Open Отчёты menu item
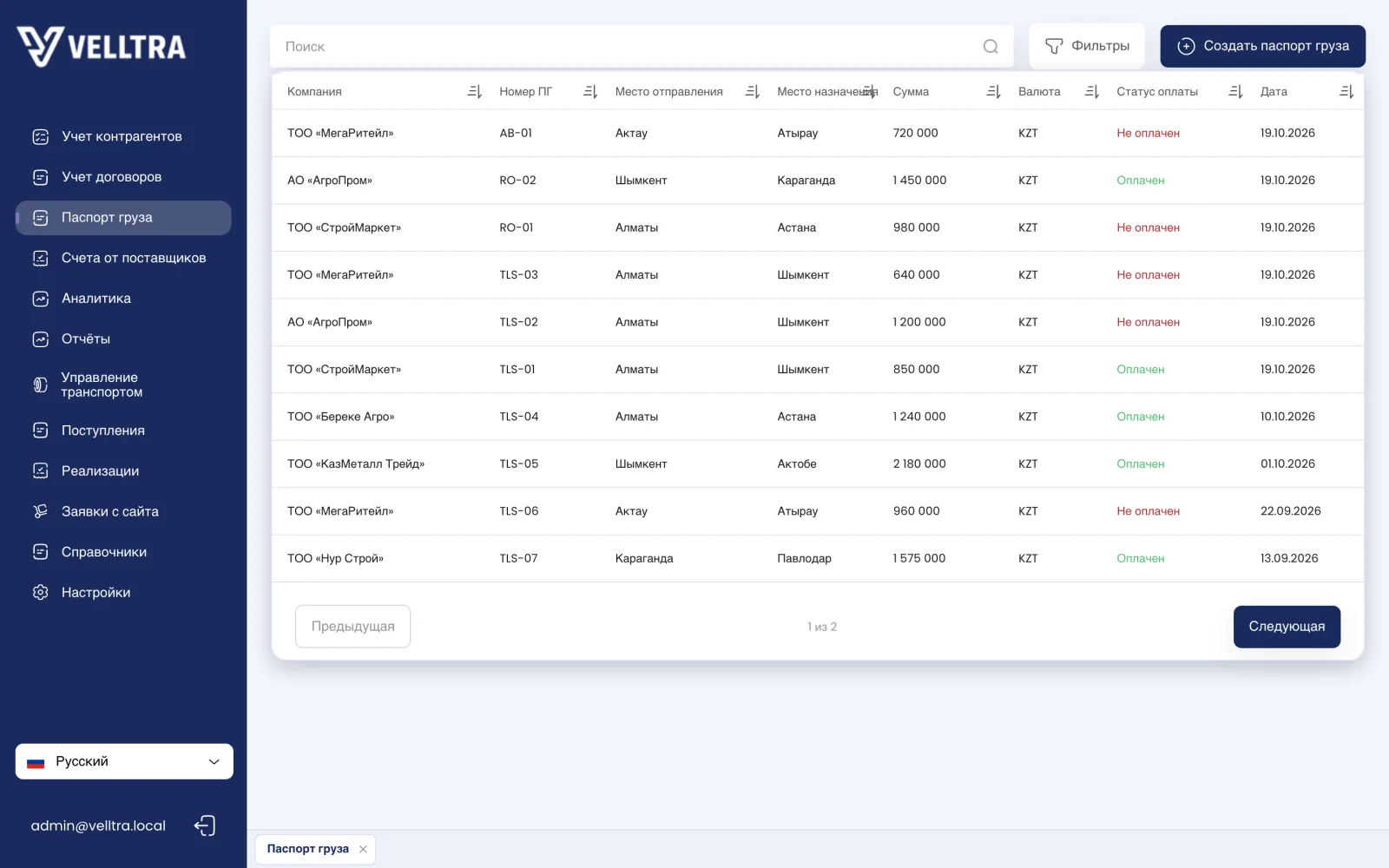This screenshot has height=868, width=1389. [123, 339]
